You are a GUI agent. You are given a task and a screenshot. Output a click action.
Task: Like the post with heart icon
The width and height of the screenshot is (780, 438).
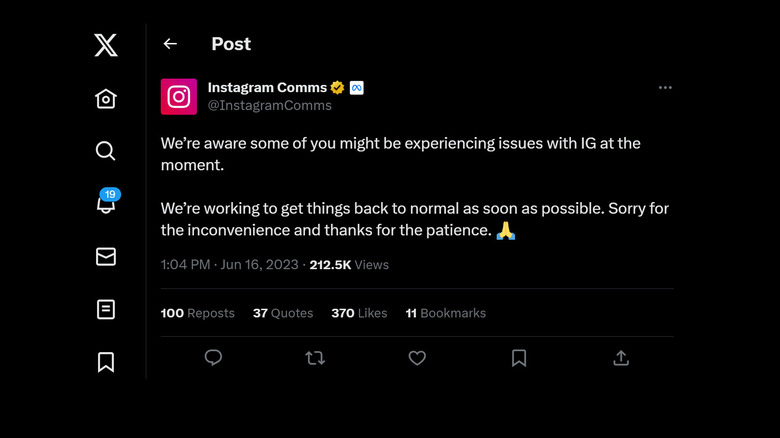(417, 358)
